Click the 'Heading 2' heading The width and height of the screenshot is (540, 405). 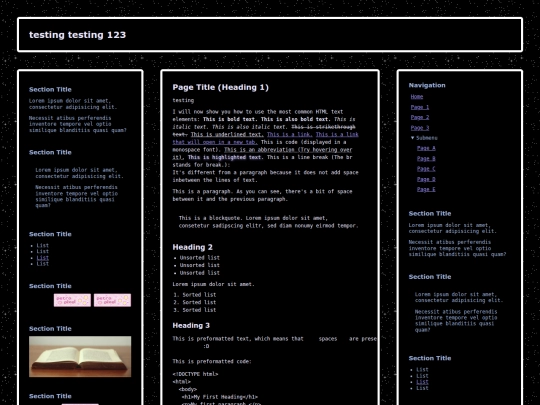(x=193, y=247)
